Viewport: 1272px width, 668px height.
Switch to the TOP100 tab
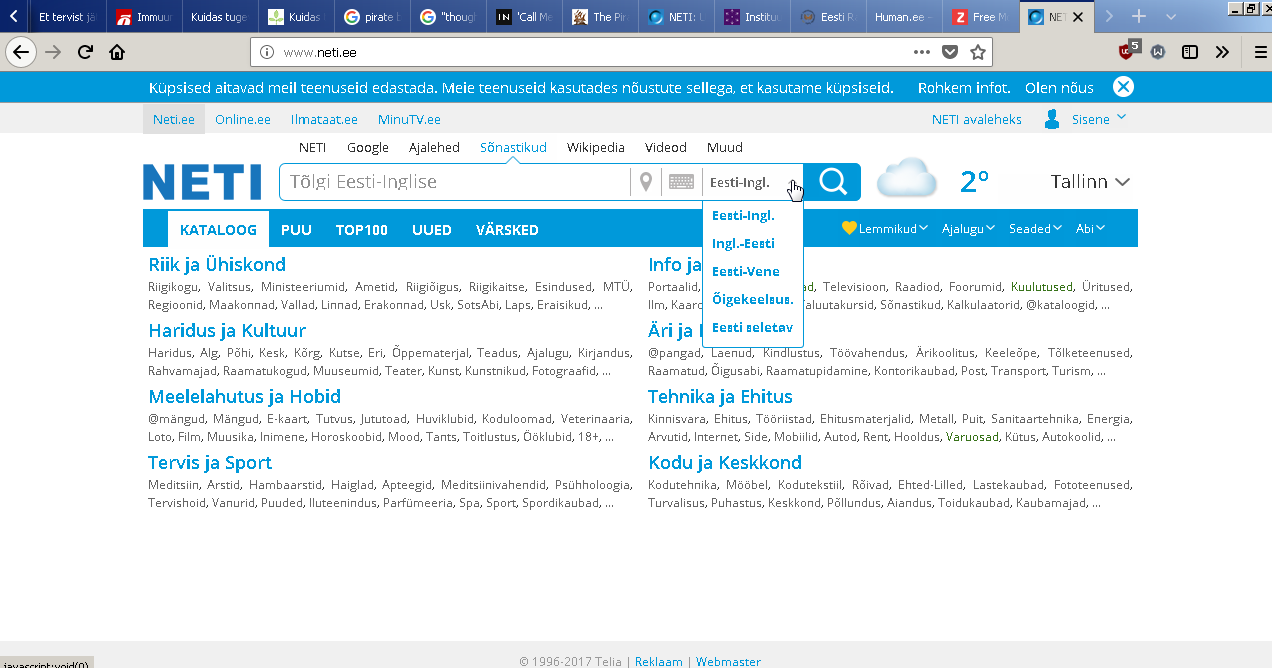point(361,230)
